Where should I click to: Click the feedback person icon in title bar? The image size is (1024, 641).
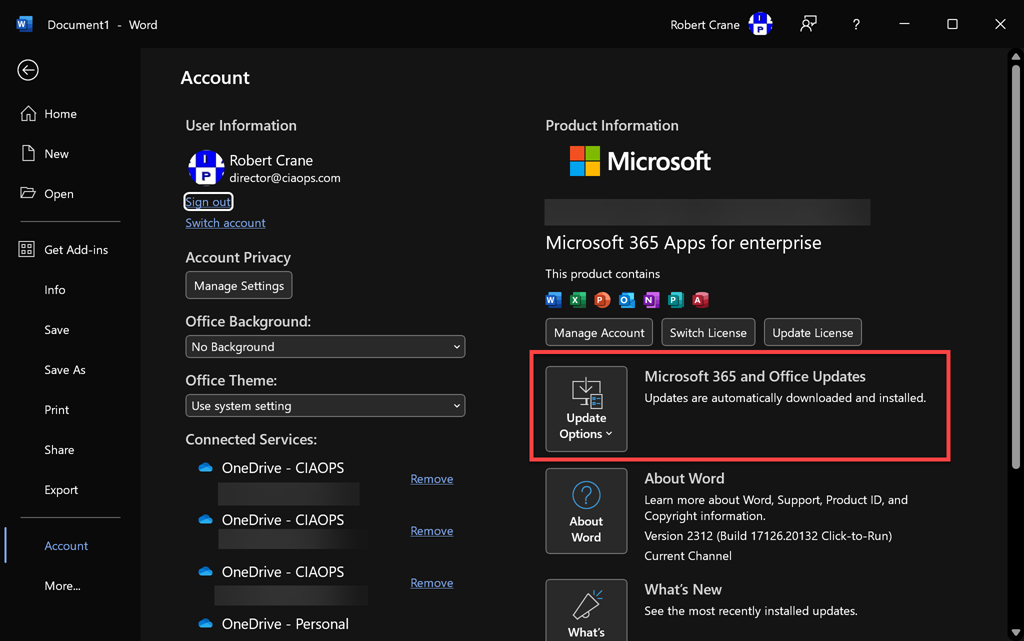(808, 24)
